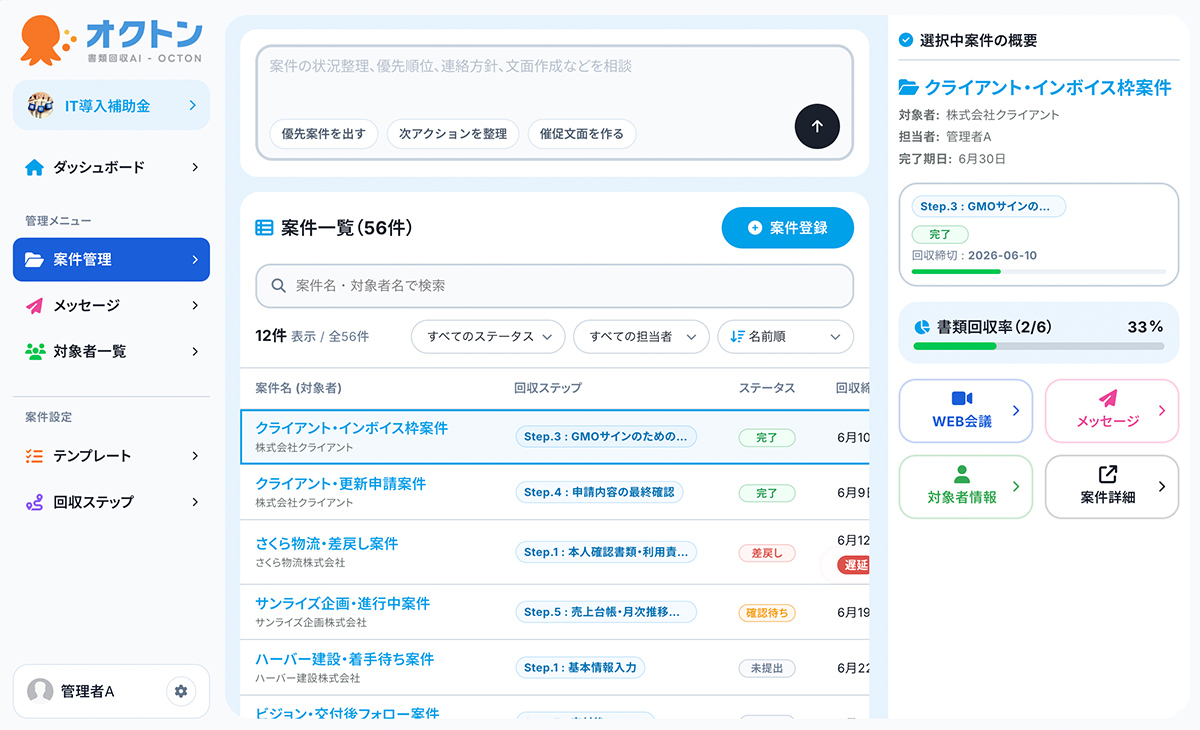The image size is (1200, 730).
Task: Click the pink paper plane message icon
Action: tap(1108, 398)
